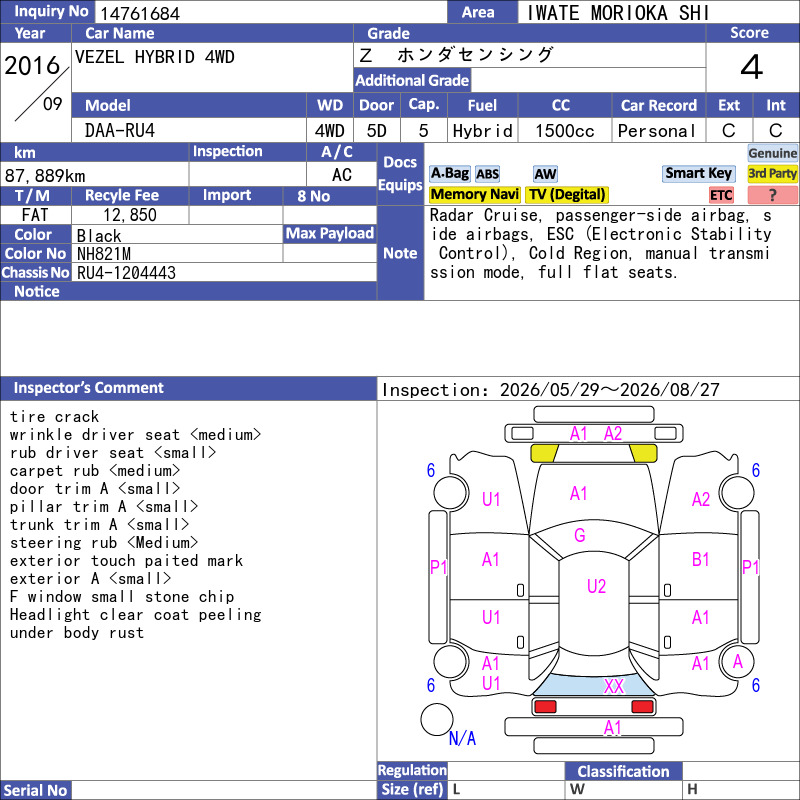This screenshot has height=800, width=800.
Task: Click the G mark on the windshield
Action: click(580, 535)
